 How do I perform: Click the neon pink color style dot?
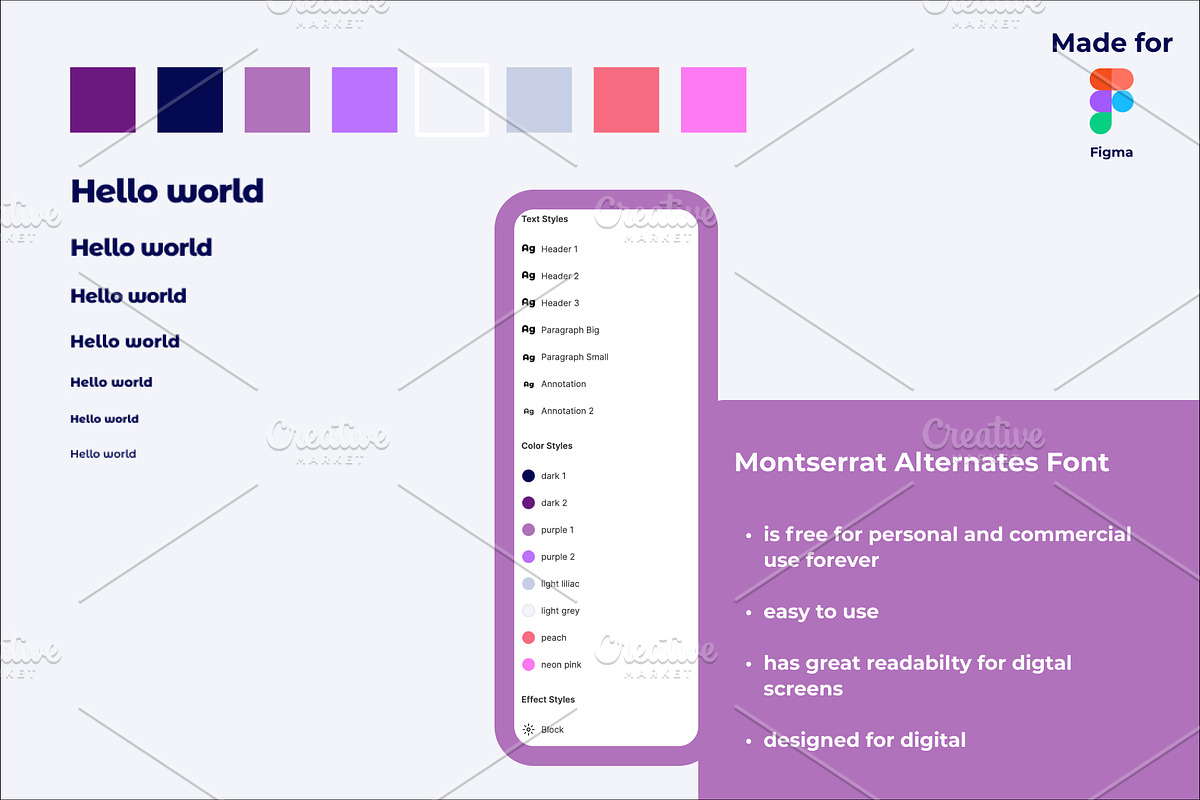click(x=529, y=665)
